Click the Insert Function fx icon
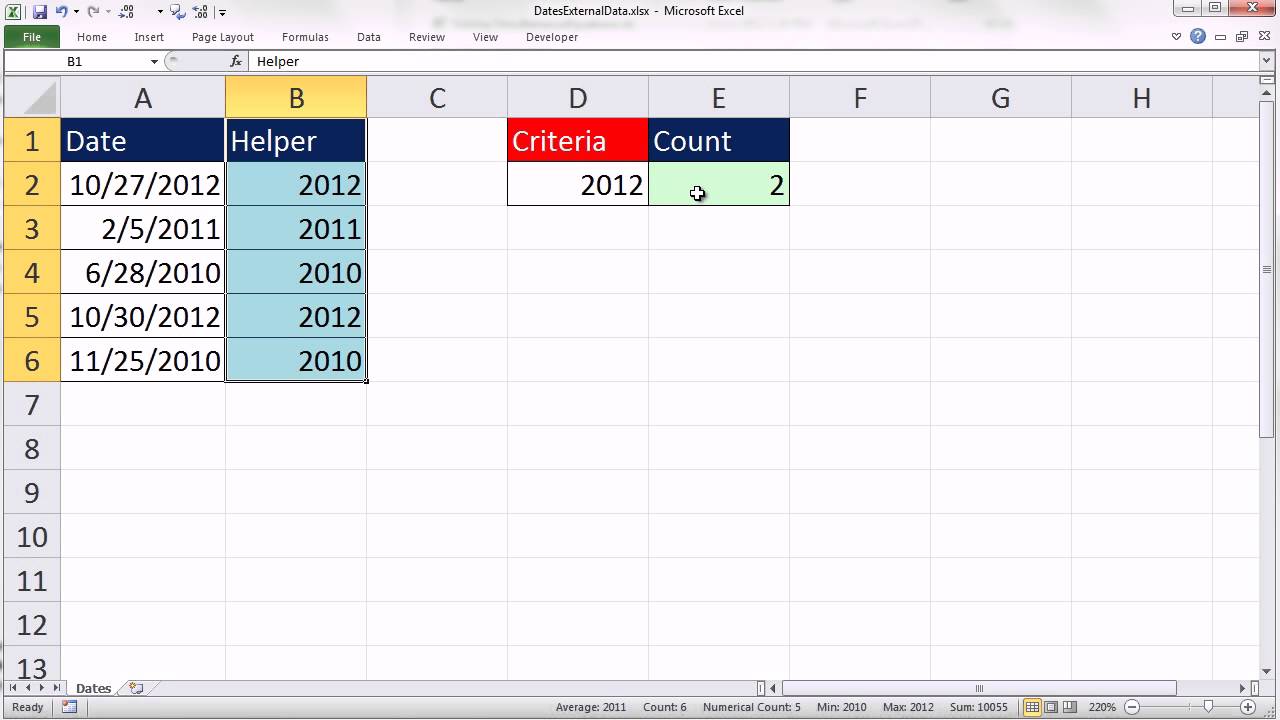Screen dimensions: 1280x720 236,61
